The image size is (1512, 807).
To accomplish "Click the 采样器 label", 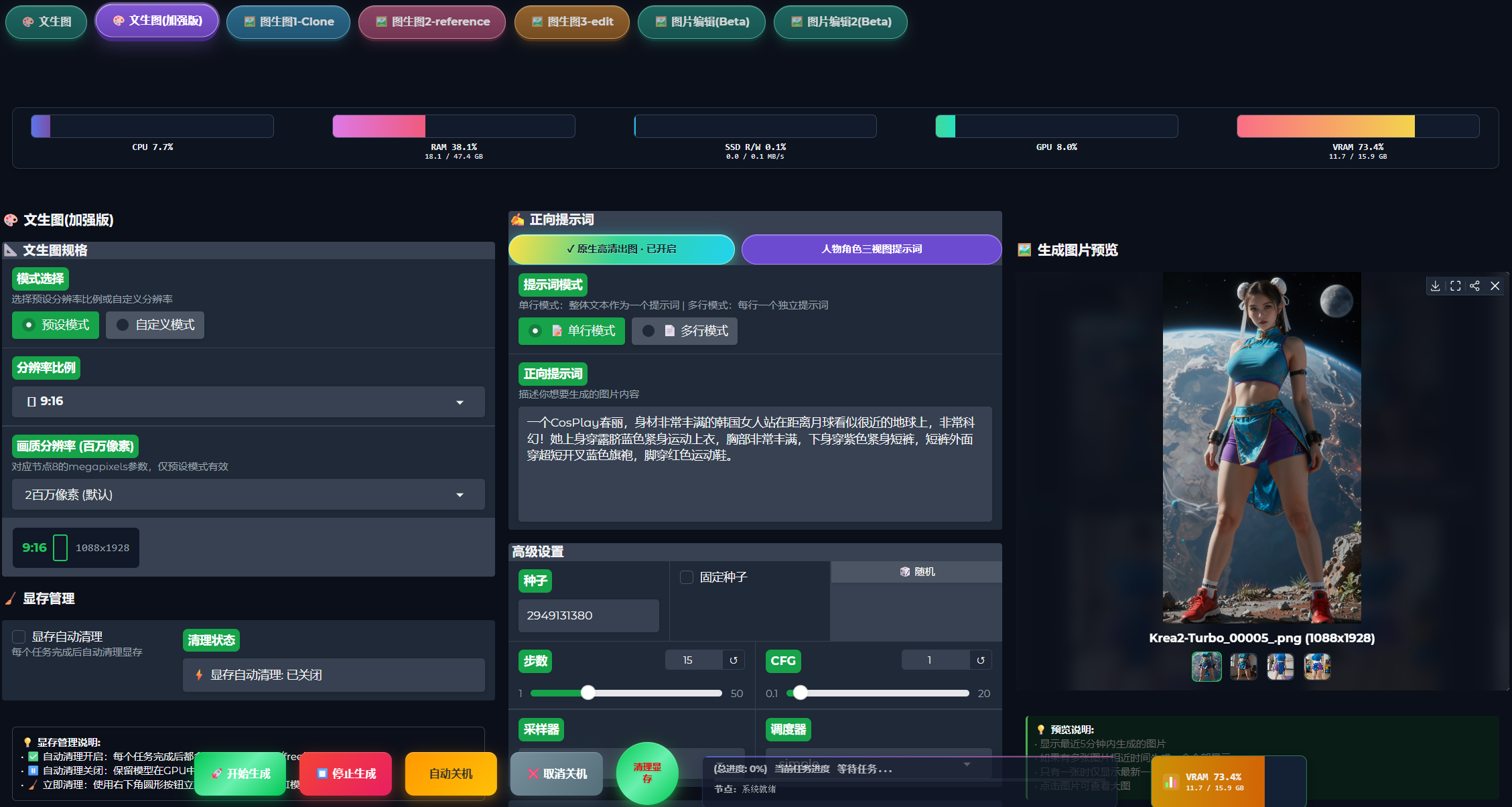I will pyautogui.click(x=541, y=729).
